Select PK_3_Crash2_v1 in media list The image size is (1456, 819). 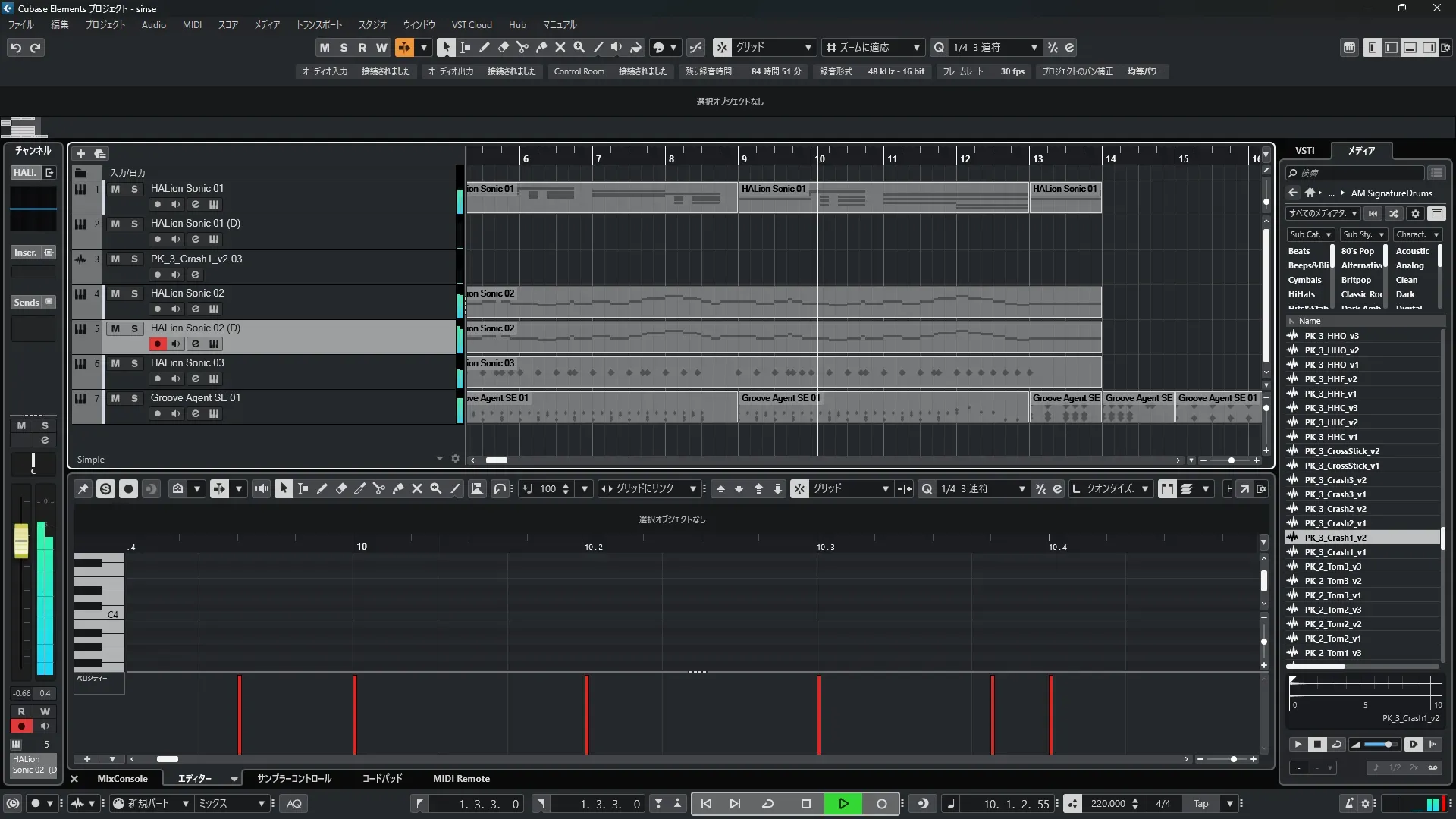(1335, 522)
